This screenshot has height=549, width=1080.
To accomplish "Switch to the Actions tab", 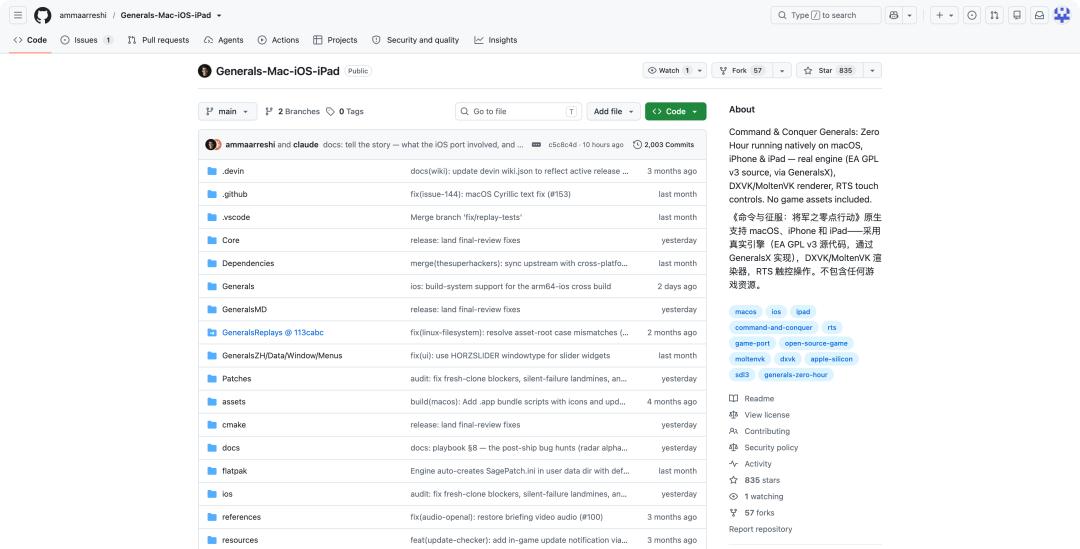I will [x=278, y=40].
